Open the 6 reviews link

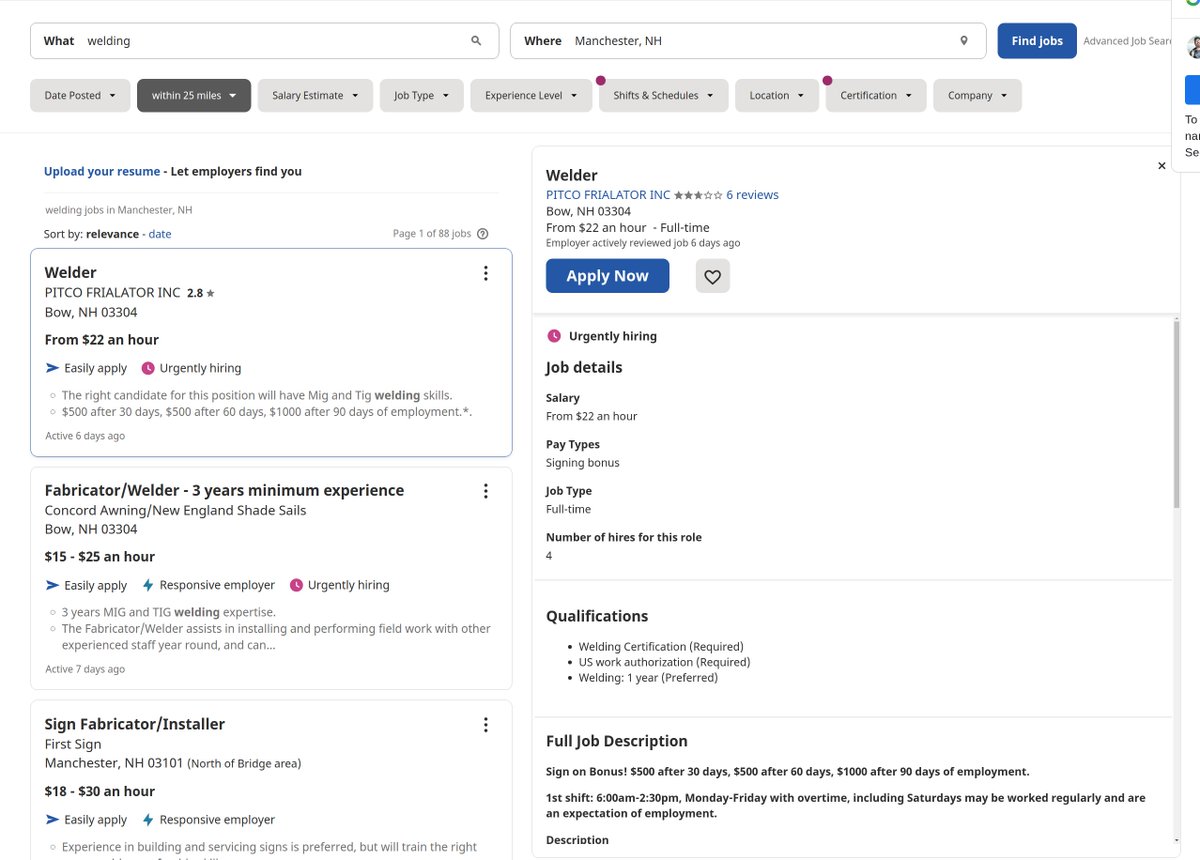tap(752, 195)
